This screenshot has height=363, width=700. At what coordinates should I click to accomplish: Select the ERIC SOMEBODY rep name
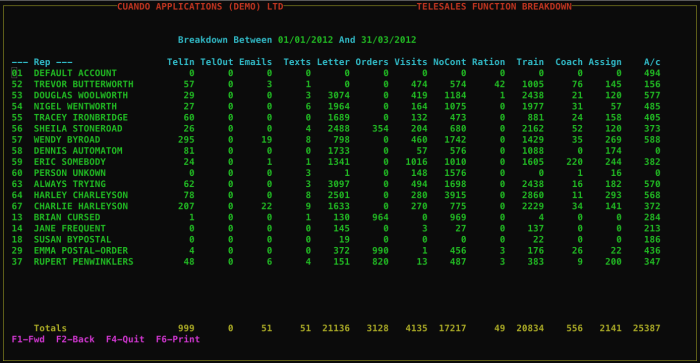tap(70, 162)
